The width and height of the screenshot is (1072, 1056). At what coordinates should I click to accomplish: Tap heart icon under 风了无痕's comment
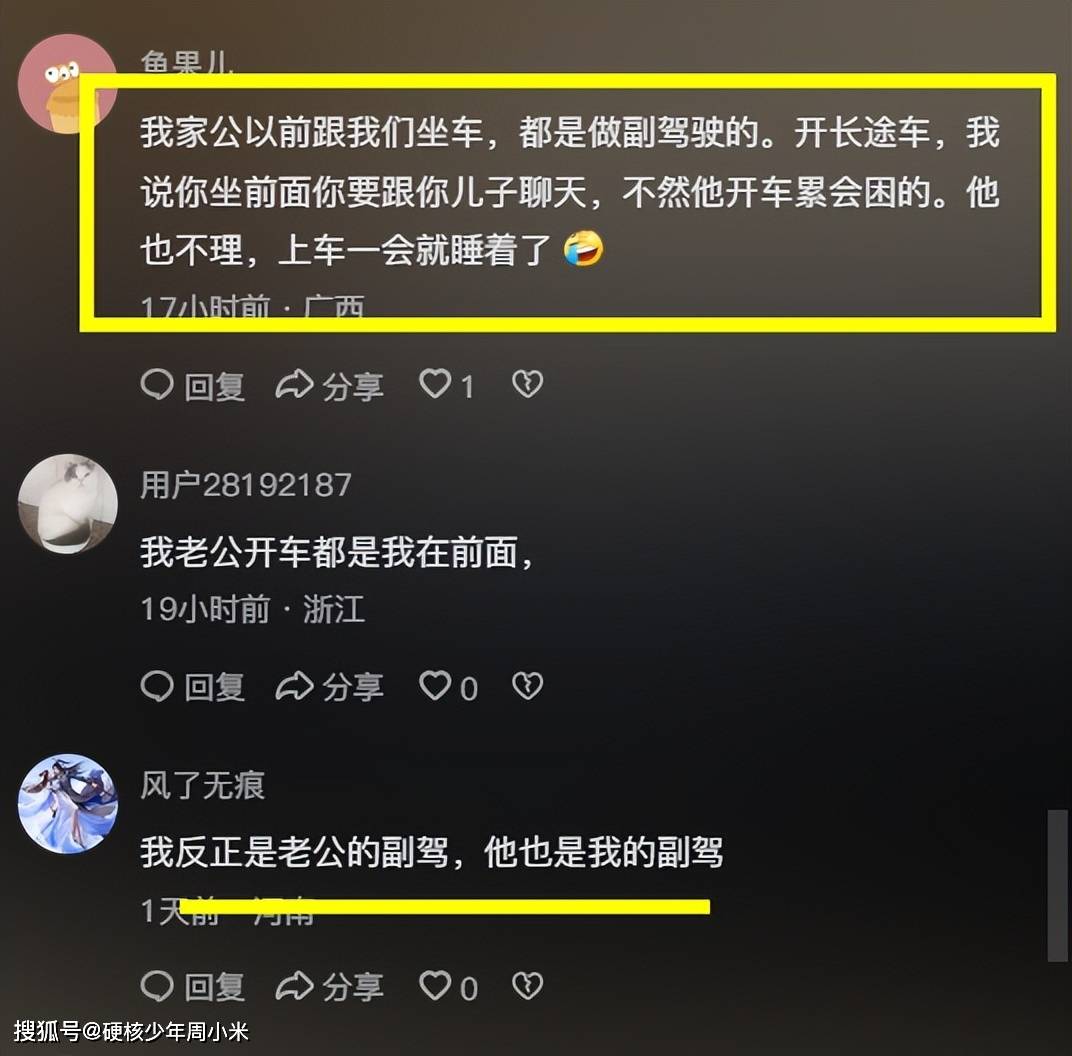tap(435, 986)
